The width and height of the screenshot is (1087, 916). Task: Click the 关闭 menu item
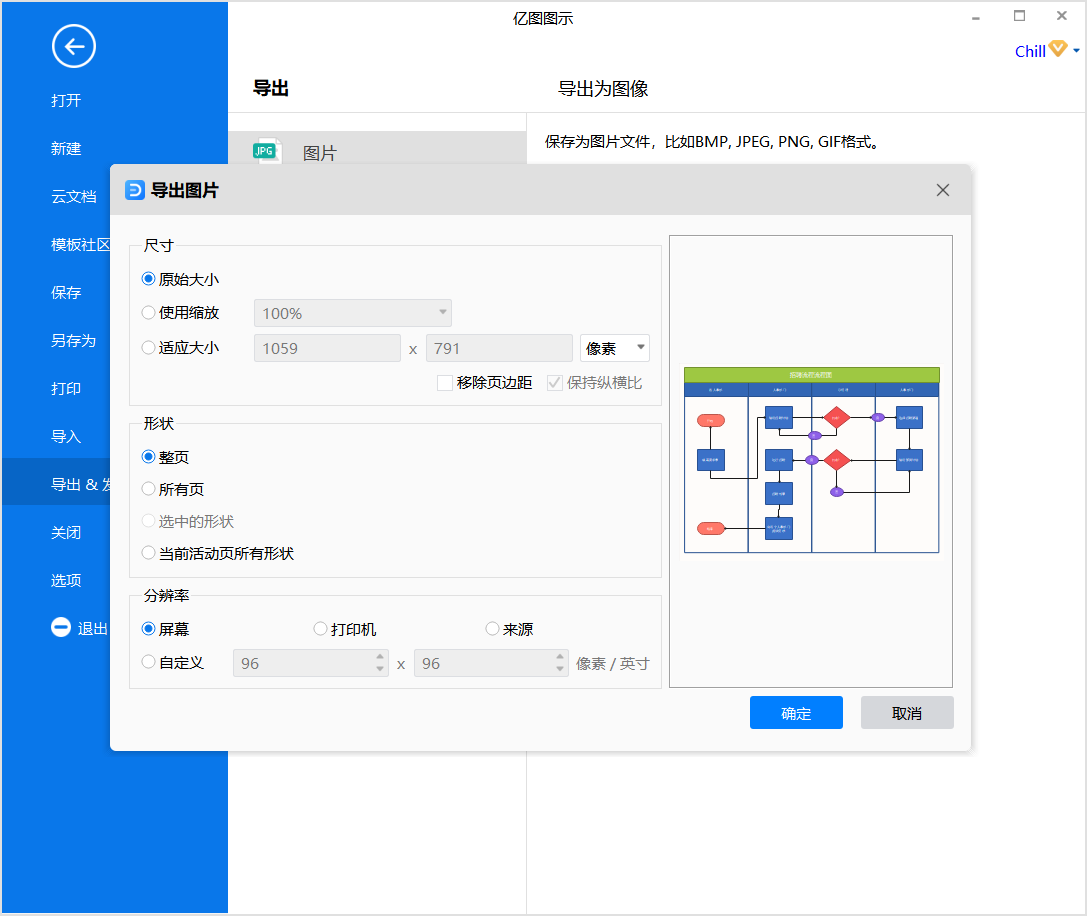pos(66,532)
